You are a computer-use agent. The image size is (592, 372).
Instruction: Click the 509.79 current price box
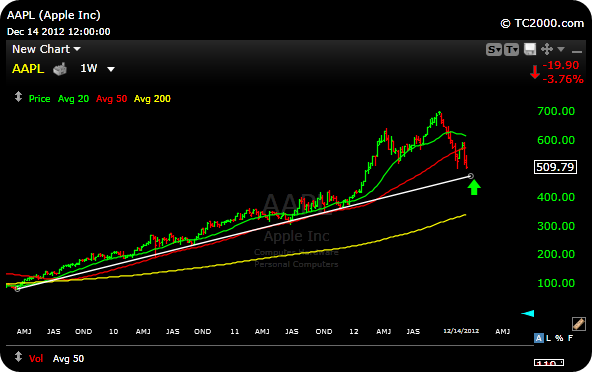pyautogui.click(x=555, y=167)
